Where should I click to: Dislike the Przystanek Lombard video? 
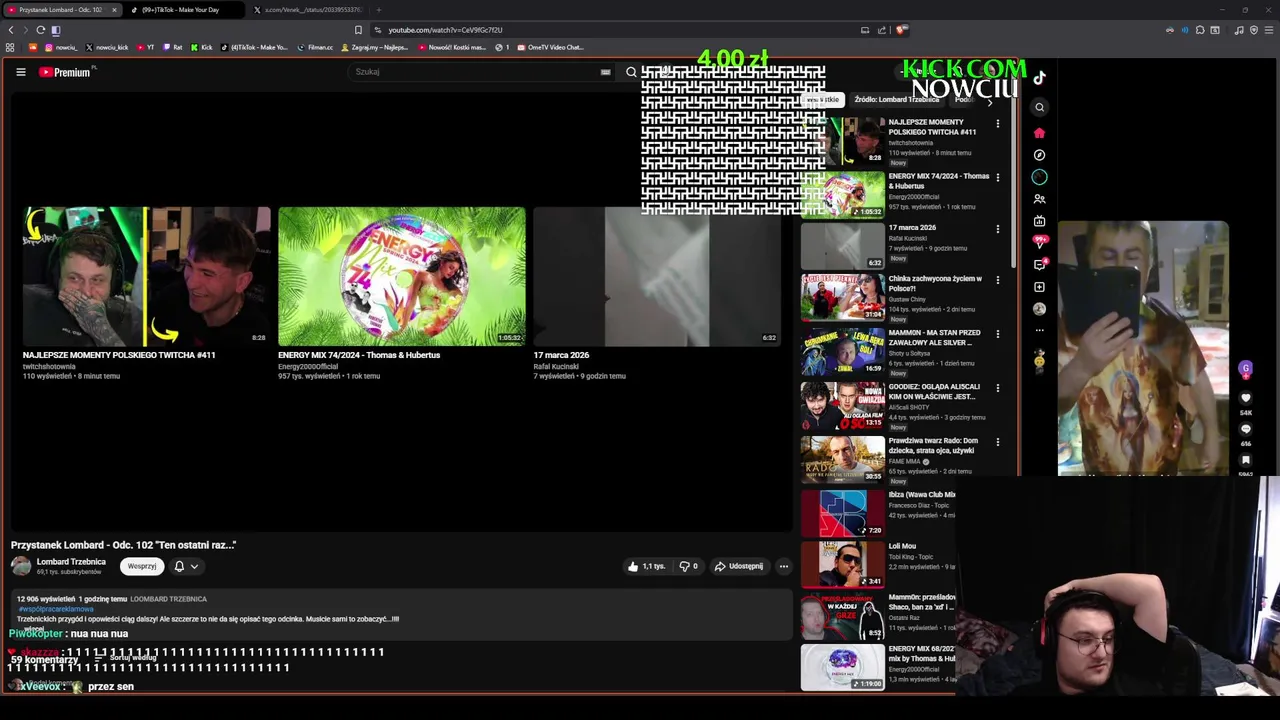coord(688,566)
